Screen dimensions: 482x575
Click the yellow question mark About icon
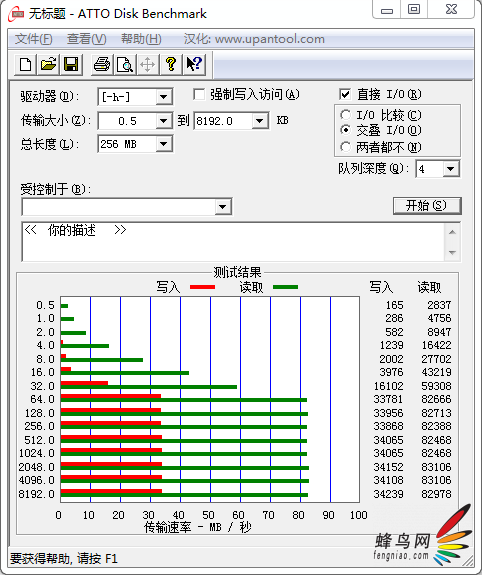point(171,65)
